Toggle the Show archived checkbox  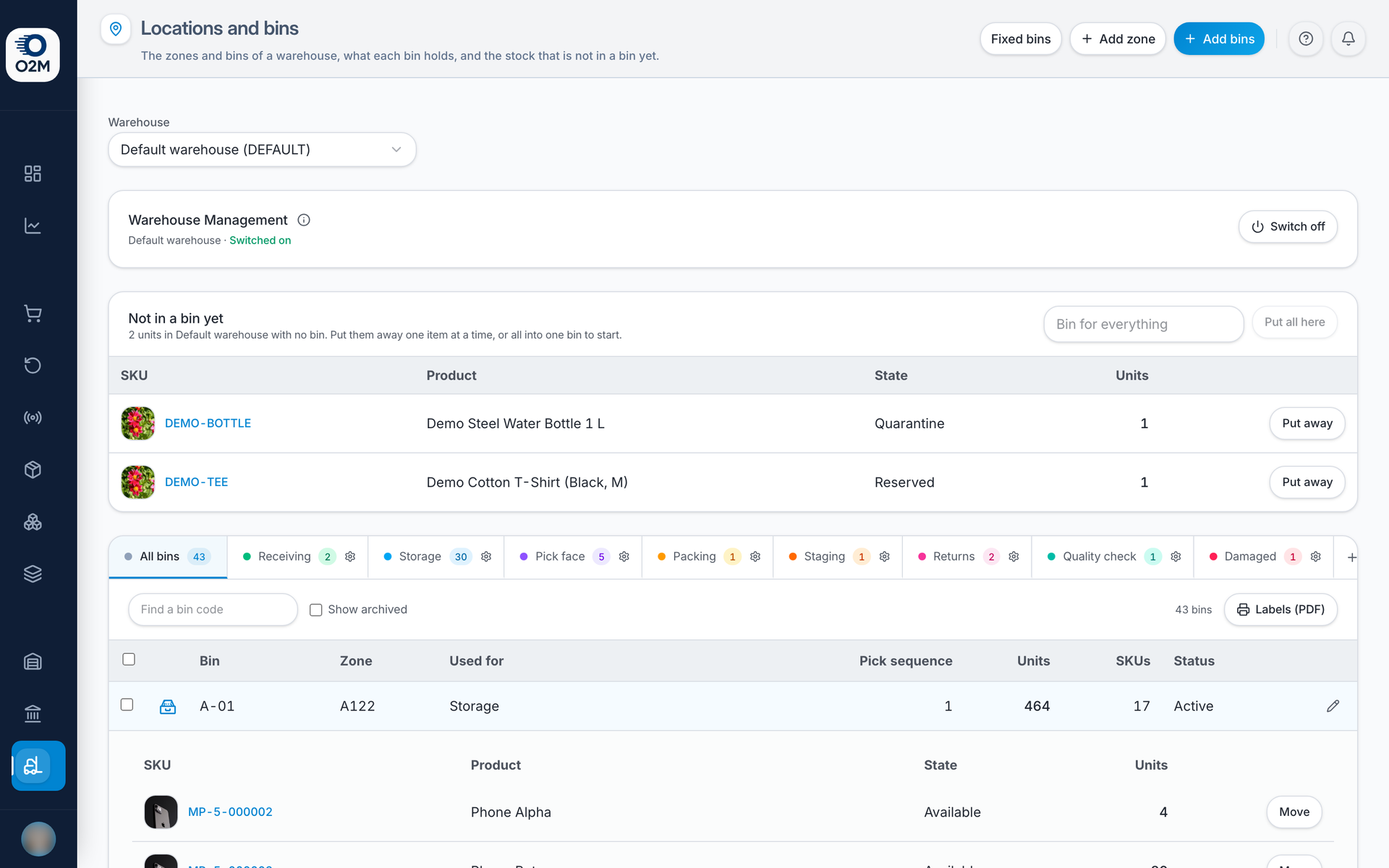click(x=316, y=610)
